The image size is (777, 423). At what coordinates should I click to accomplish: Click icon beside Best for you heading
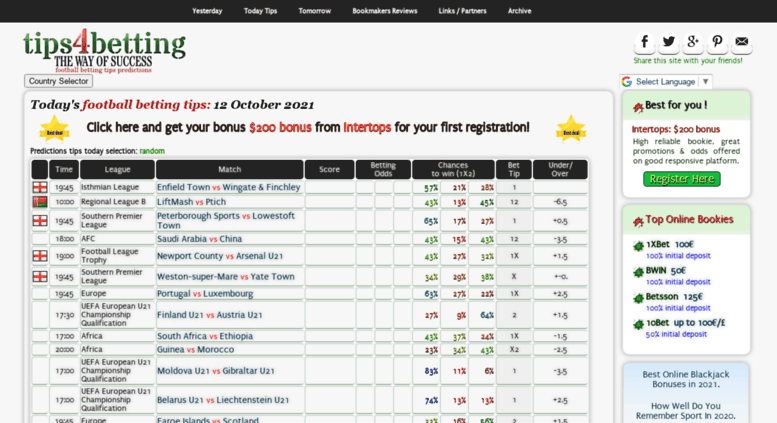[638, 106]
